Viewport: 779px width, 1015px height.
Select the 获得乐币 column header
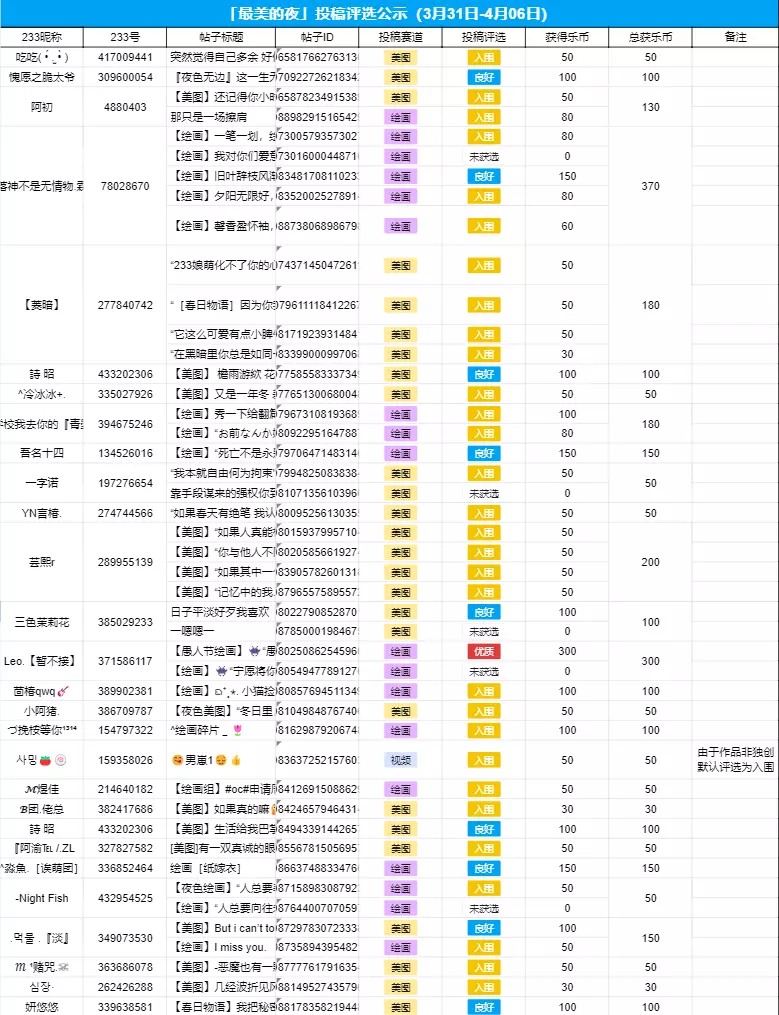(x=567, y=37)
